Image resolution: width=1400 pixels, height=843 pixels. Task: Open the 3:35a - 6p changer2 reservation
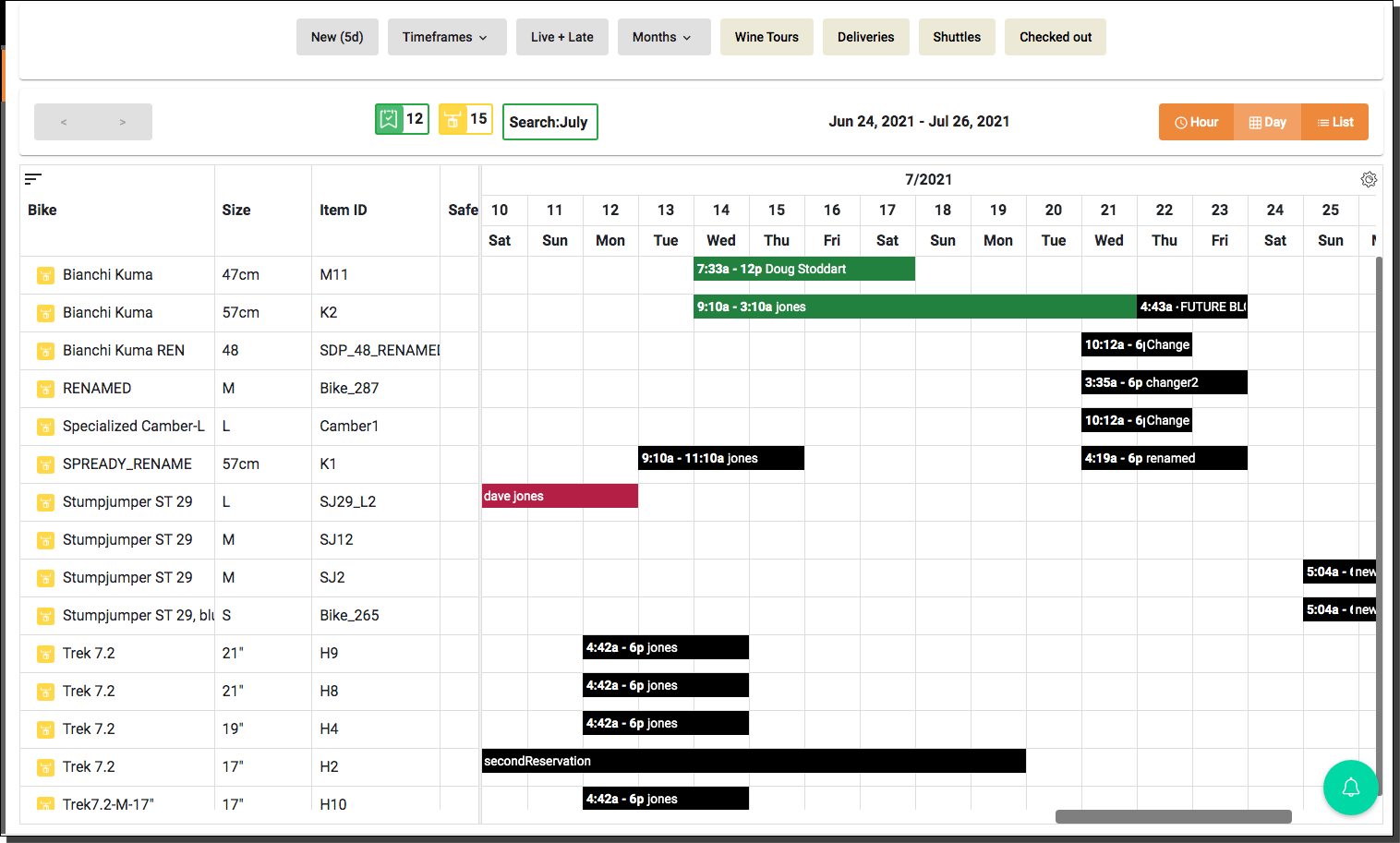pyautogui.click(x=1165, y=382)
